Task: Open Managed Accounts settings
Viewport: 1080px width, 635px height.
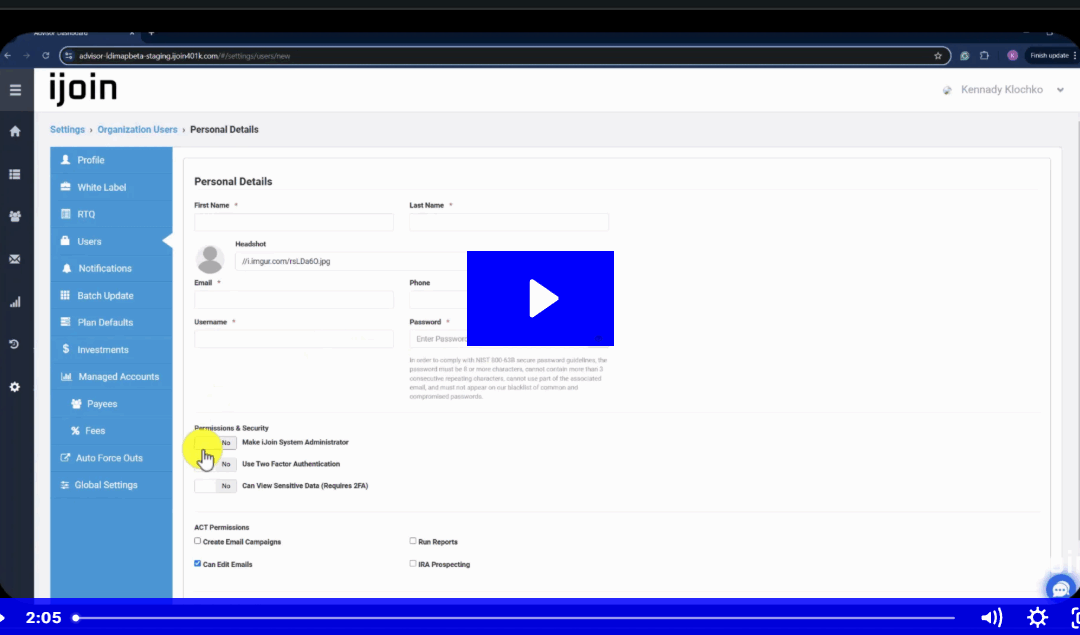Action: [112, 377]
